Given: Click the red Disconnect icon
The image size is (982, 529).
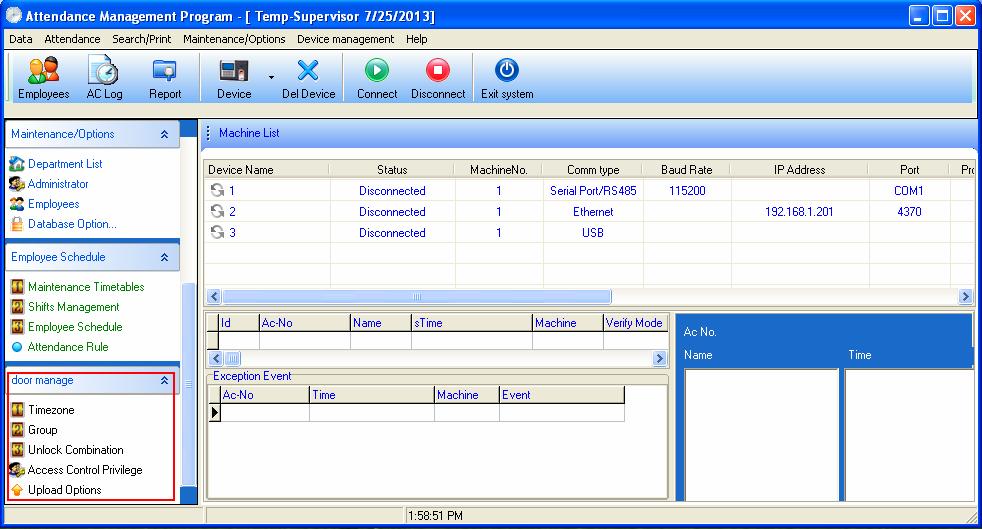Looking at the screenshot, I should click(438, 70).
